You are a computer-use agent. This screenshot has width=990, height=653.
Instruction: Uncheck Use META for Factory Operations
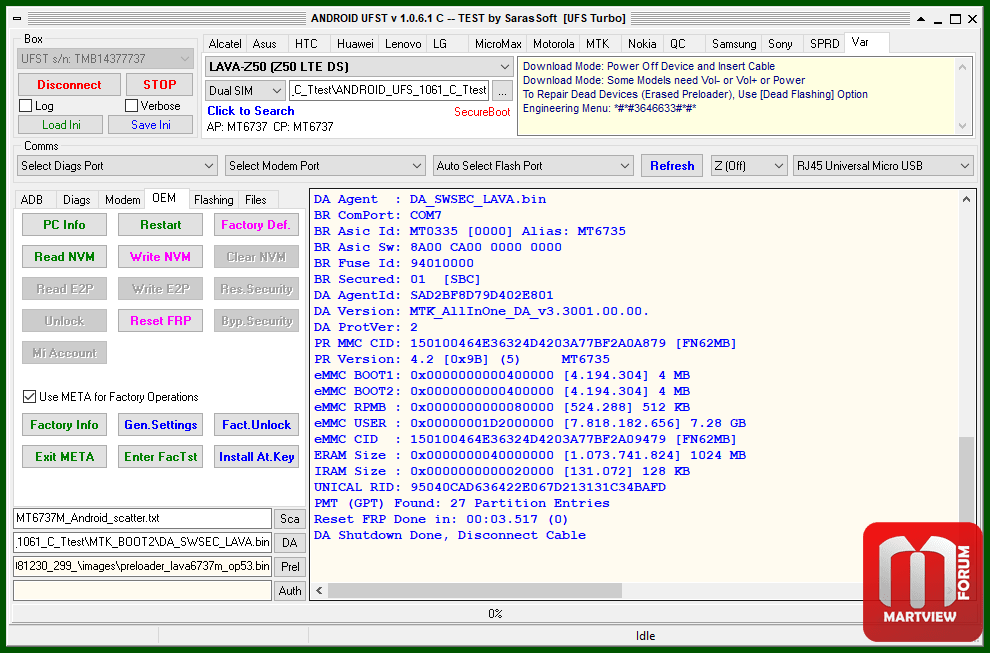29,397
